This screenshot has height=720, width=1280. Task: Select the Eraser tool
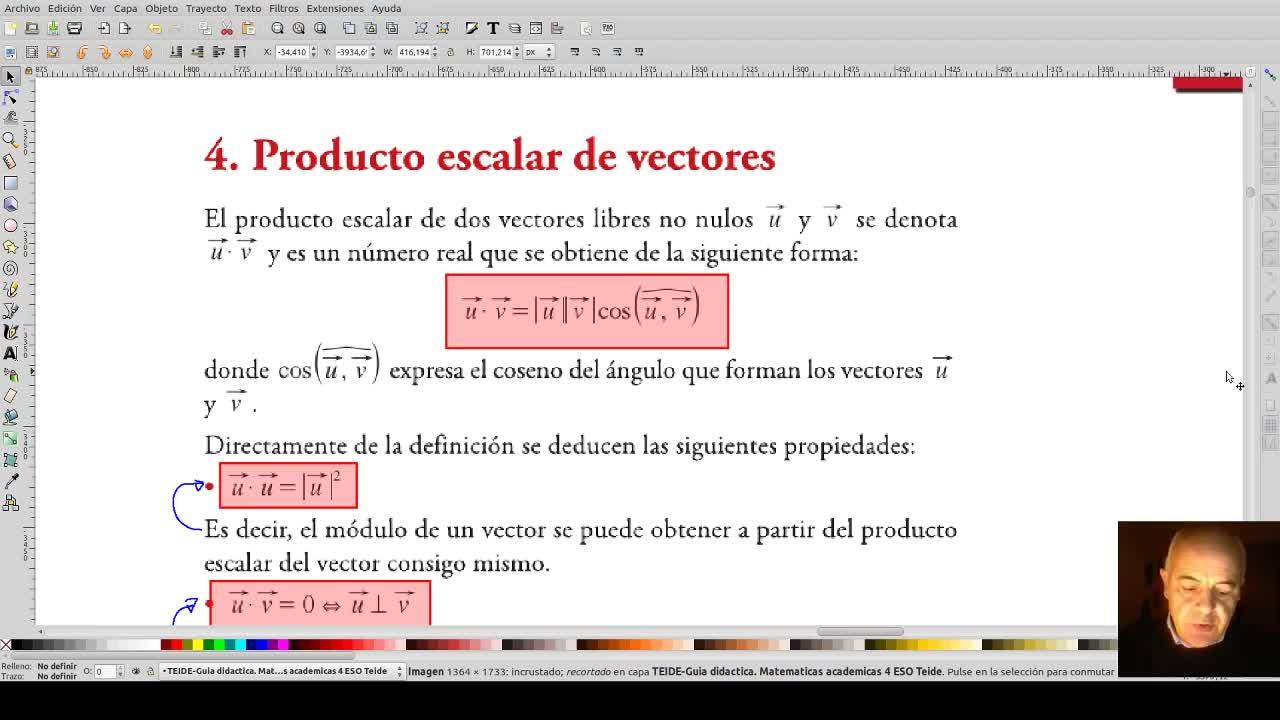coord(11,396)
